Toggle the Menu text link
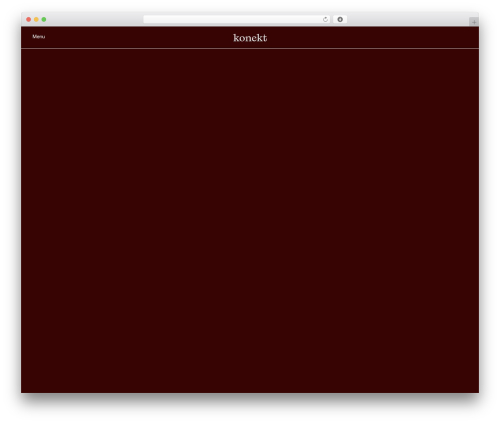 (39, 37)
